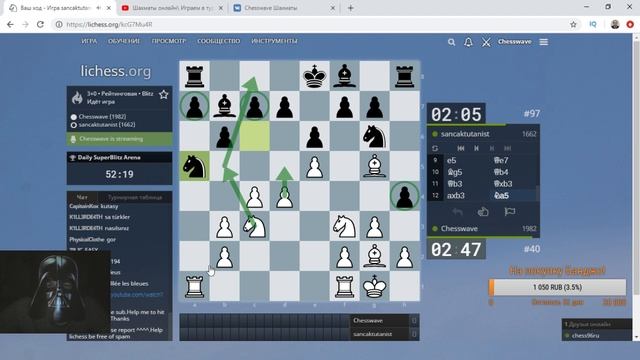Resign using the flag icon

(509, 211)
